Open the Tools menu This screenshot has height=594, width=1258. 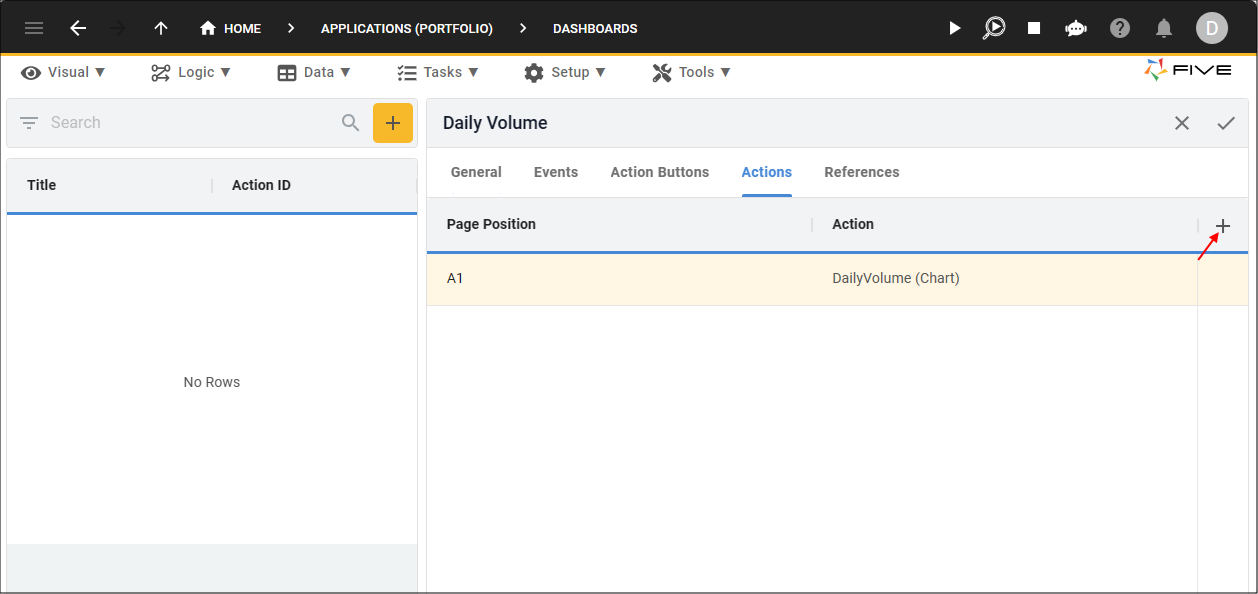point(692,72)
